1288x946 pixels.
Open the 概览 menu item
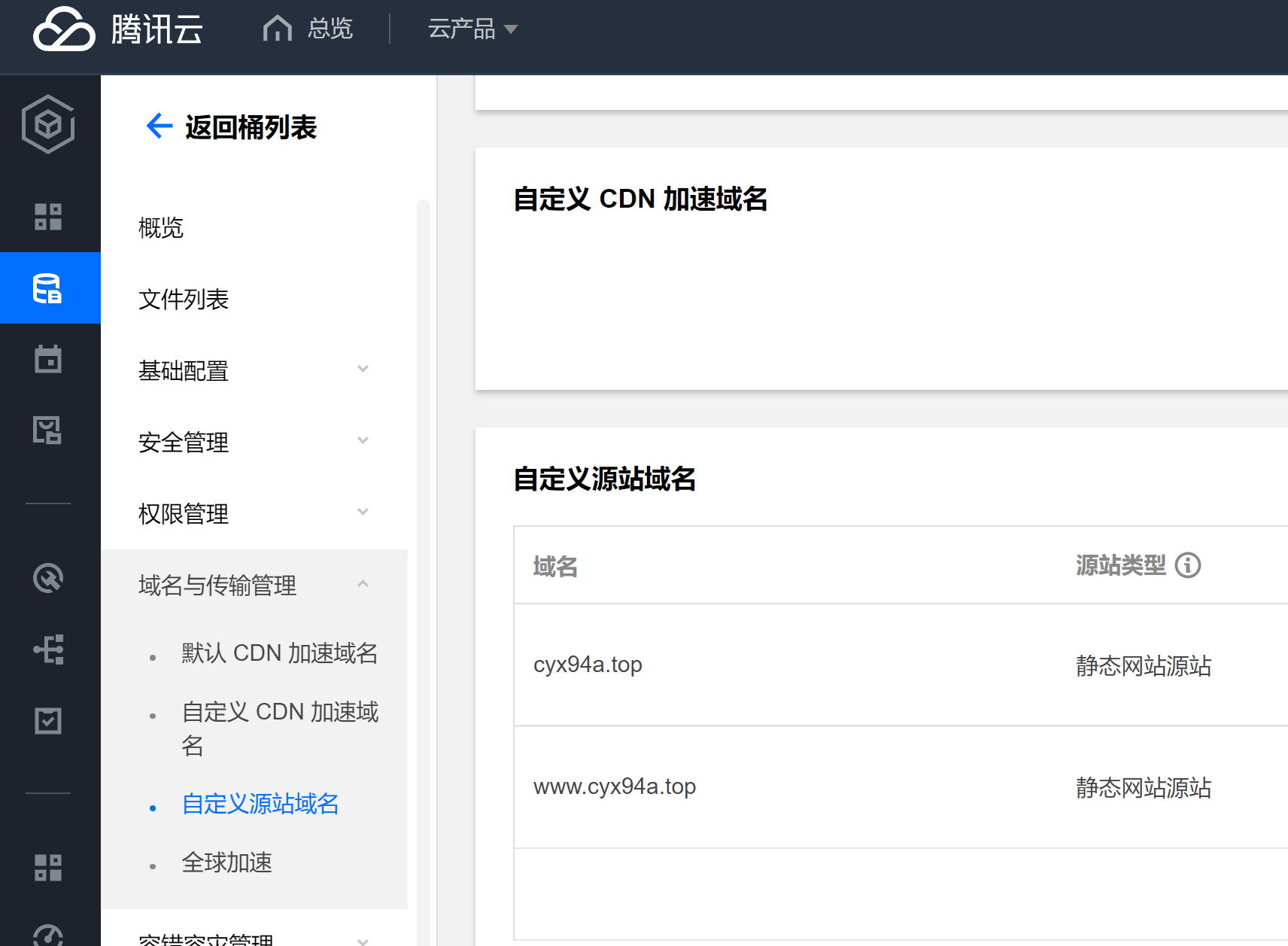tap(161, 228)
